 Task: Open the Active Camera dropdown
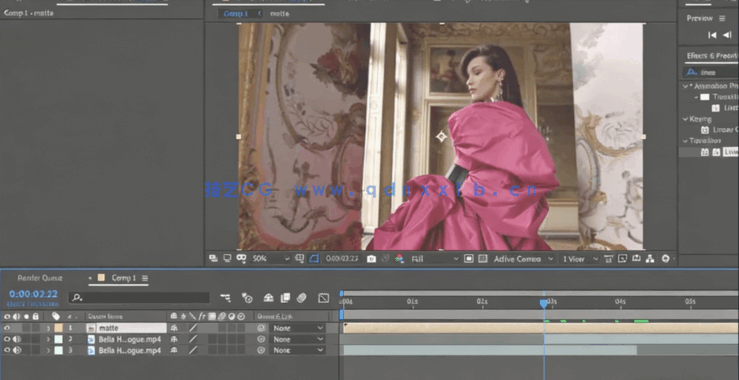click(x=523, y=258)
